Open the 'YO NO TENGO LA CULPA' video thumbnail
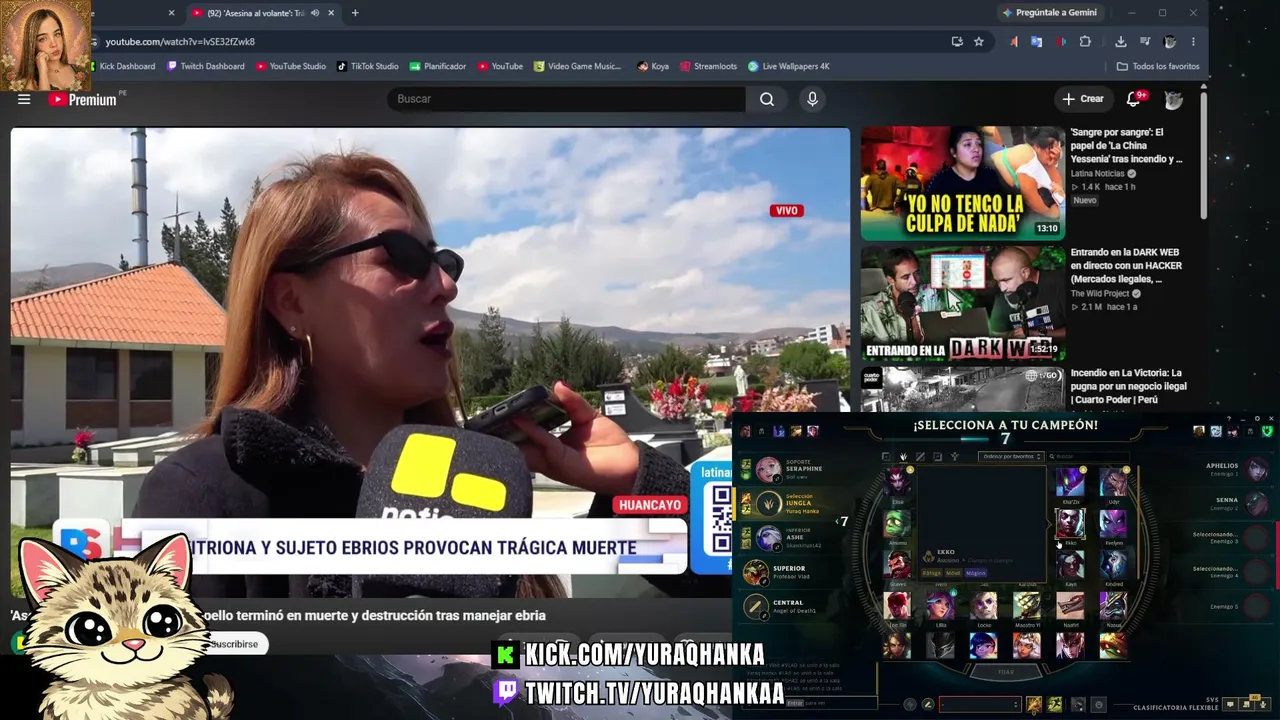Screen dimensions: 1280x720 point(963,183)
